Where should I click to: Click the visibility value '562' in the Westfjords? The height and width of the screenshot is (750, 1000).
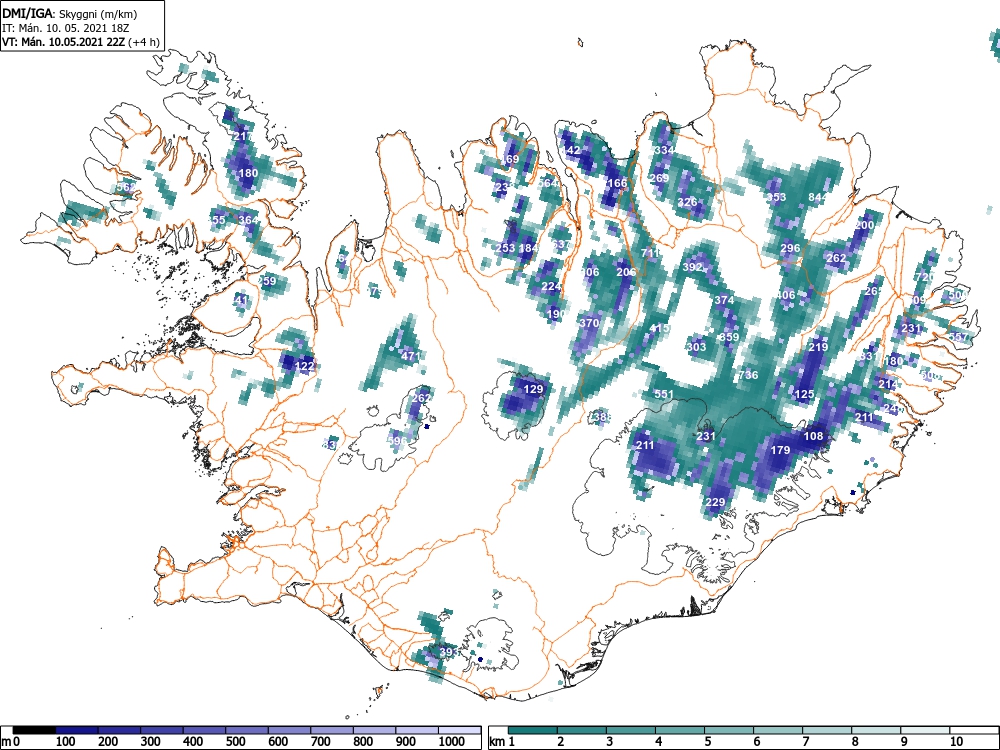pyautogui.click(x=126, y=187)
